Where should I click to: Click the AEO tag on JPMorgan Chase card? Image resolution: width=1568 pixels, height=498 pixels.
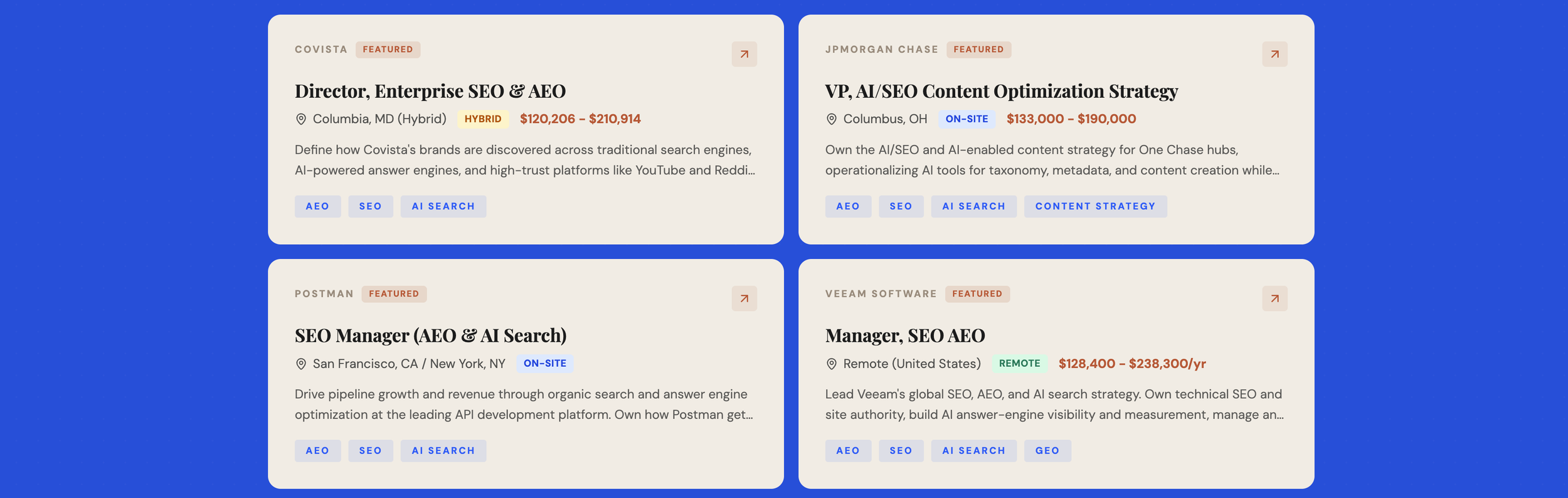848,206
